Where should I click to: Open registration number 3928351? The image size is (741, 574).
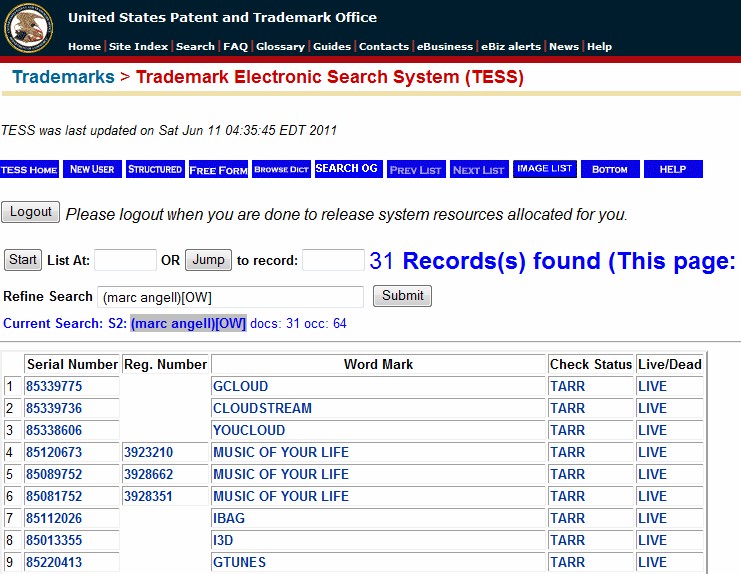[148, 496]
